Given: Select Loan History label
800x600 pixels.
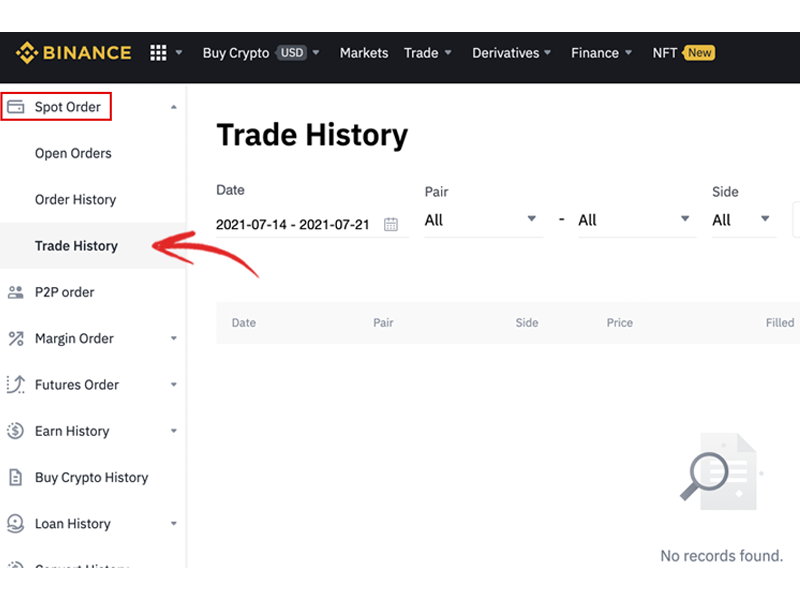Looking at the screenshot, I should pyautogui.click(x=72, y=523).
